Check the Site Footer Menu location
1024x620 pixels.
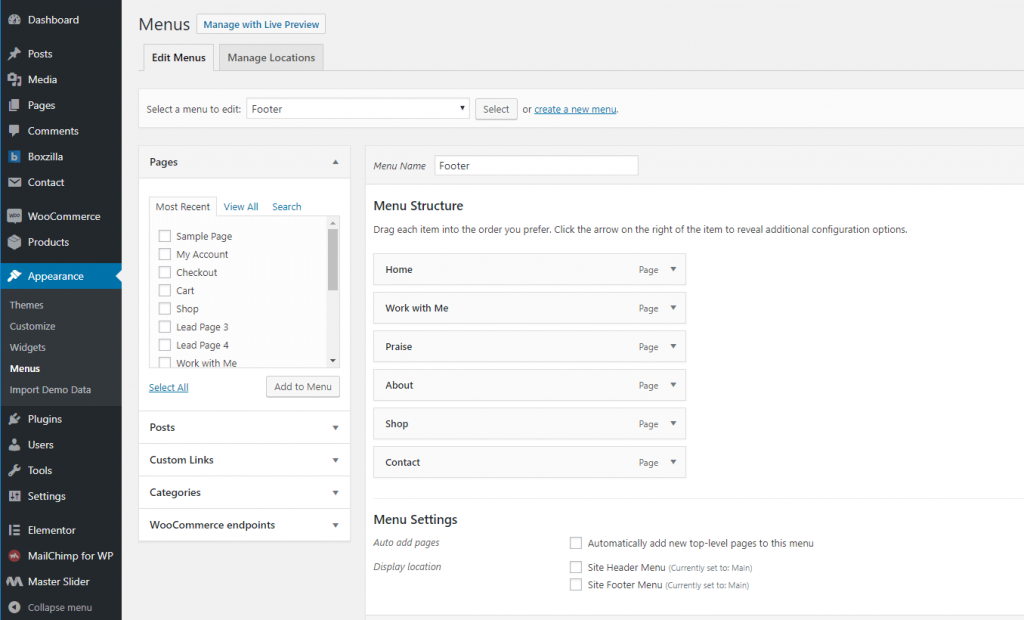[x=576, y=586]
